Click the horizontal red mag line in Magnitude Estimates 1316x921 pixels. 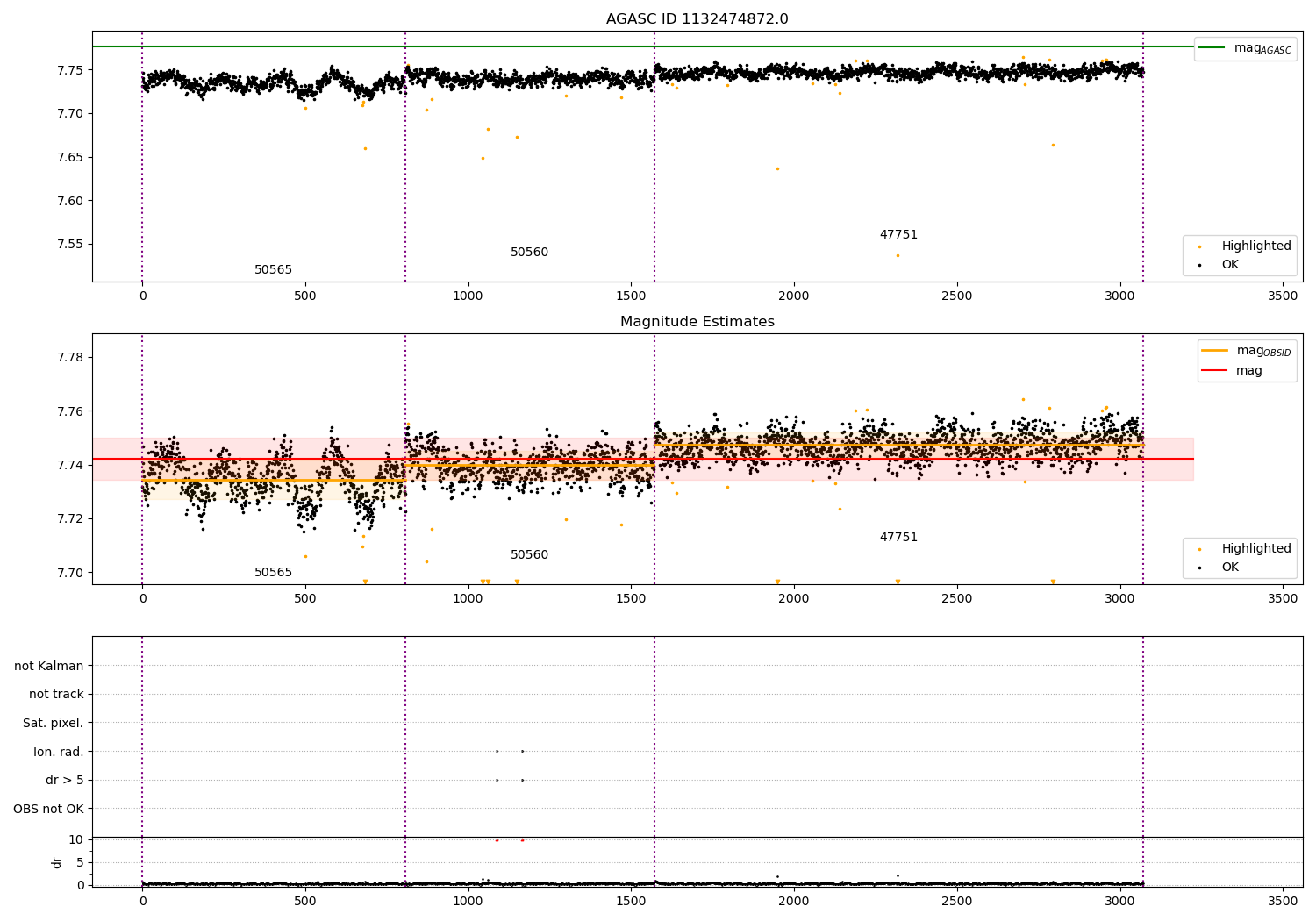point(643,459)
